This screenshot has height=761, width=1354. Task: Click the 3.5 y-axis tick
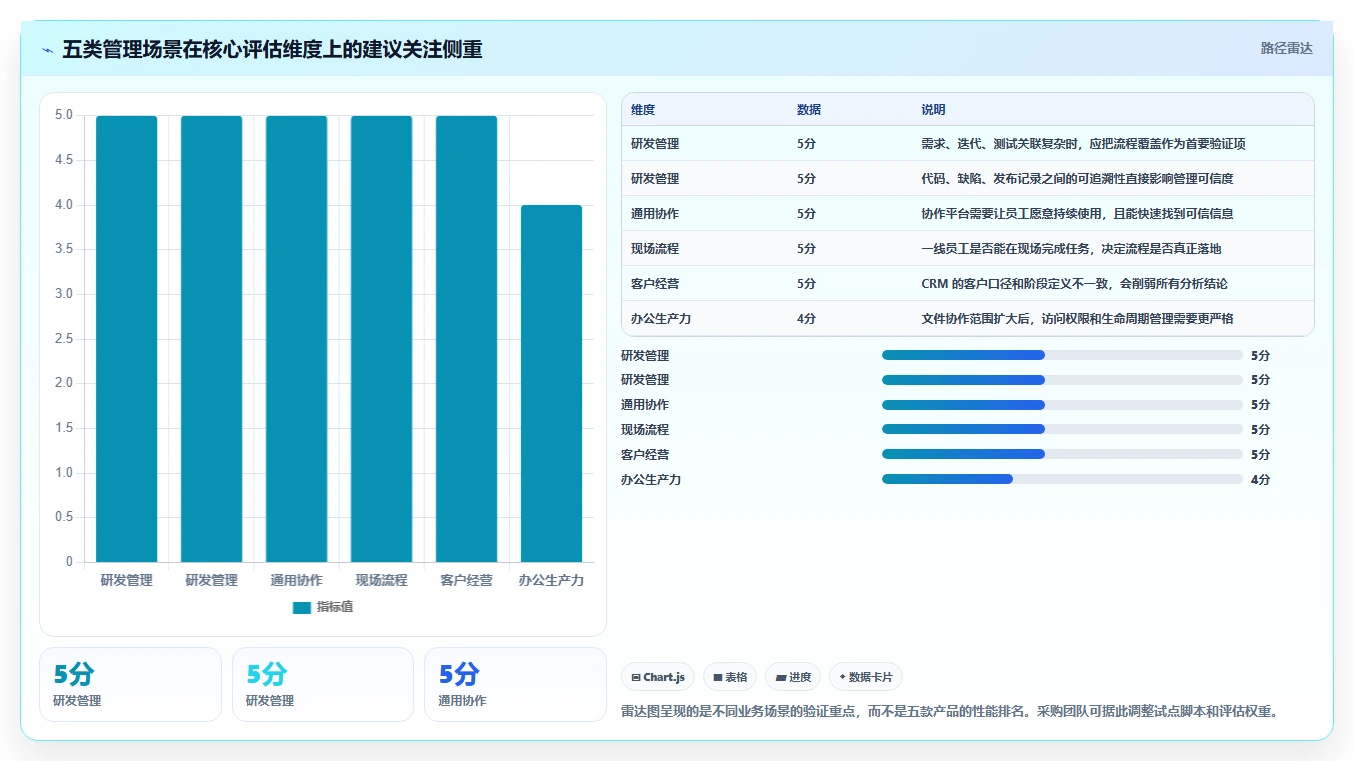[64, 249]
